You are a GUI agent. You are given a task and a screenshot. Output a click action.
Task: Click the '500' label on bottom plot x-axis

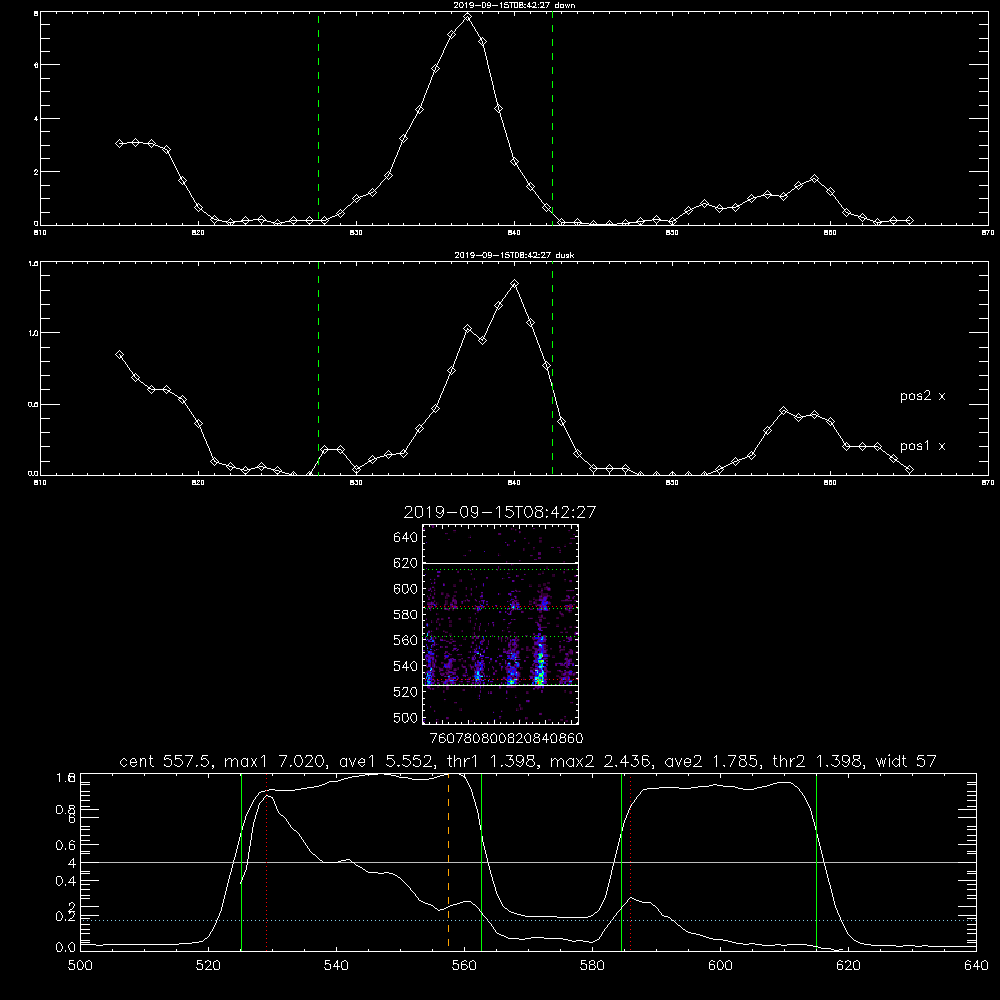coord(80,966)
